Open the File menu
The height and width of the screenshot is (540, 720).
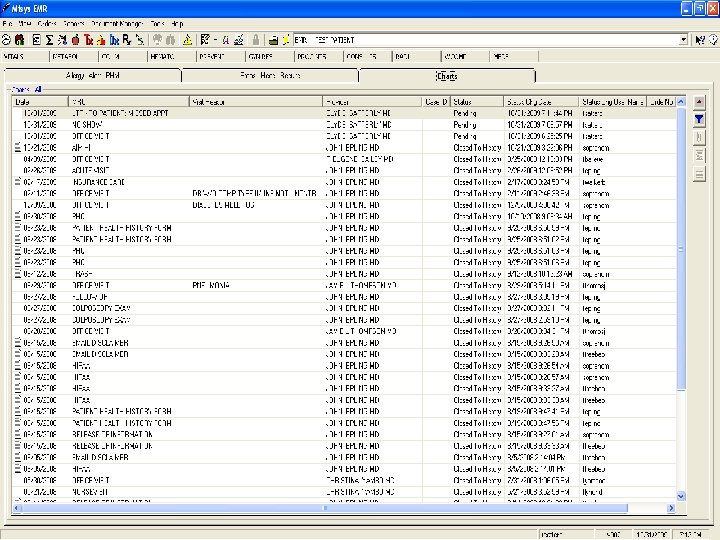[x=8, y=22]
